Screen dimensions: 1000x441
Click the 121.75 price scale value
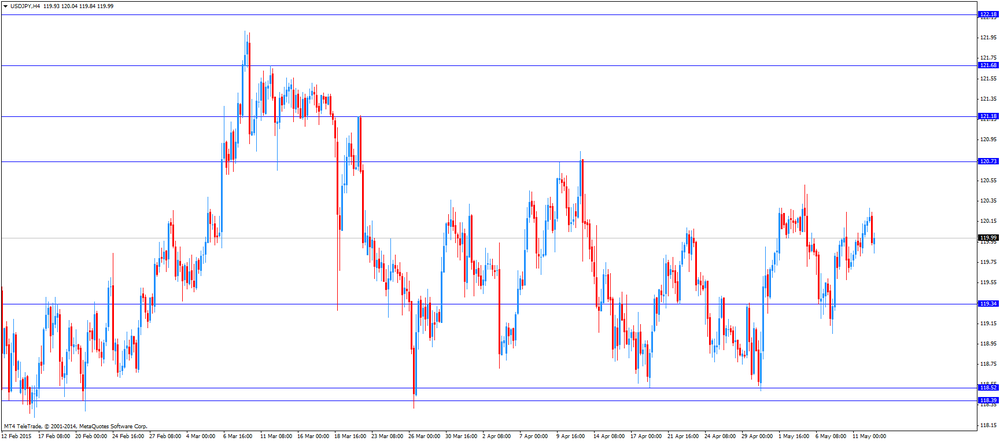pyautogui.click(x=988, y=57)
